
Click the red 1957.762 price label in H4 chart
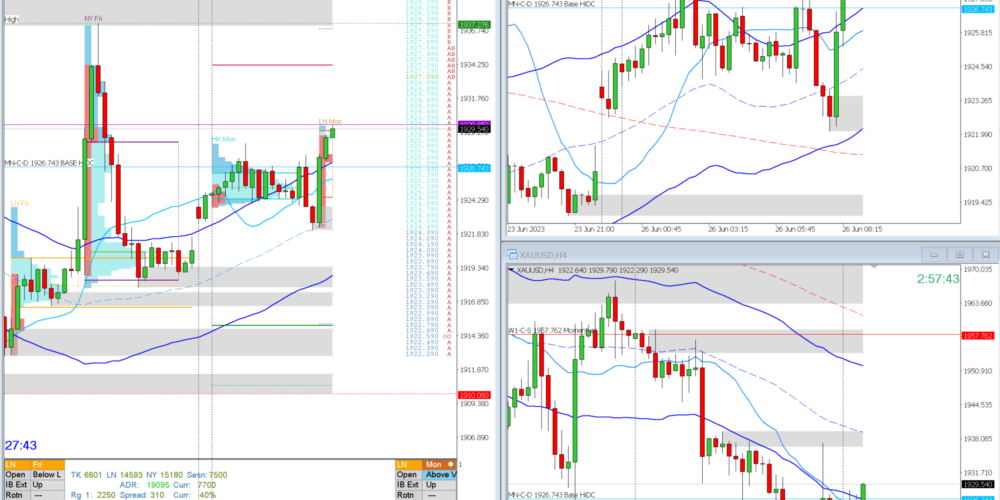tap(977, 335)
